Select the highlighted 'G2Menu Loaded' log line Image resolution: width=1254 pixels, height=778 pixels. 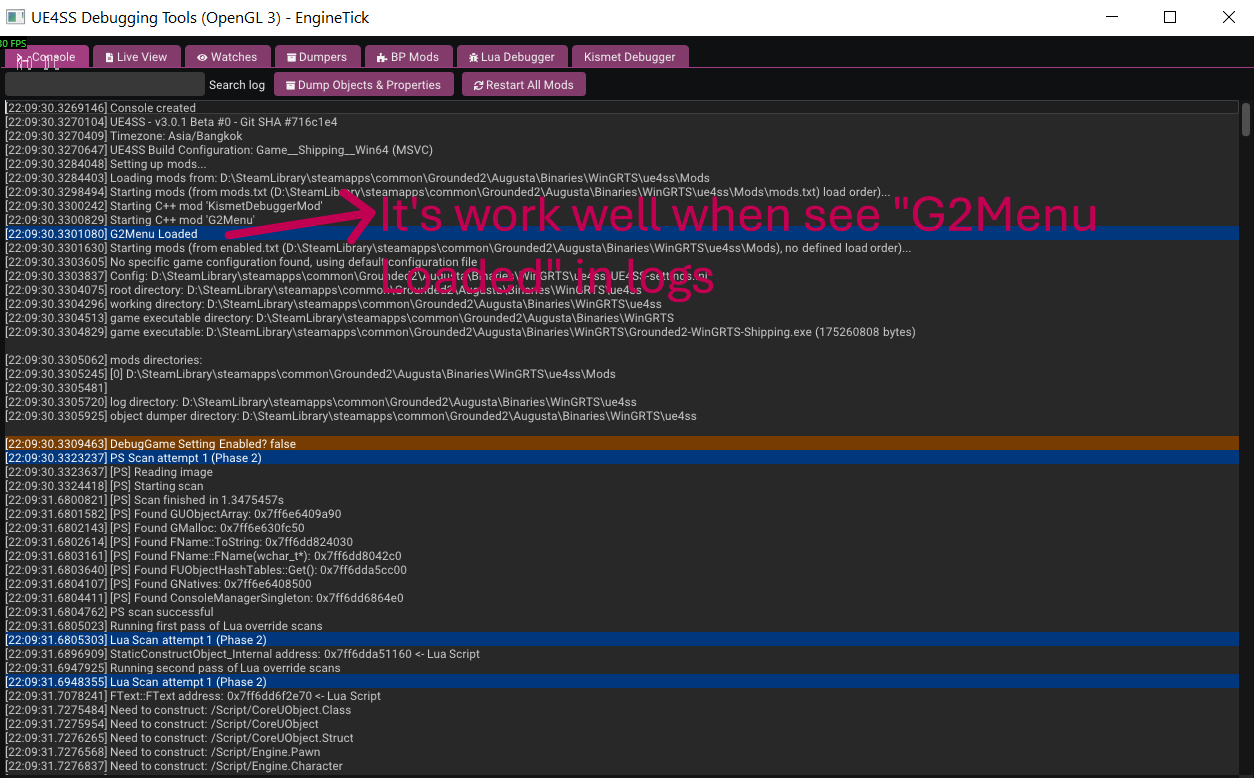coord(621,234)
